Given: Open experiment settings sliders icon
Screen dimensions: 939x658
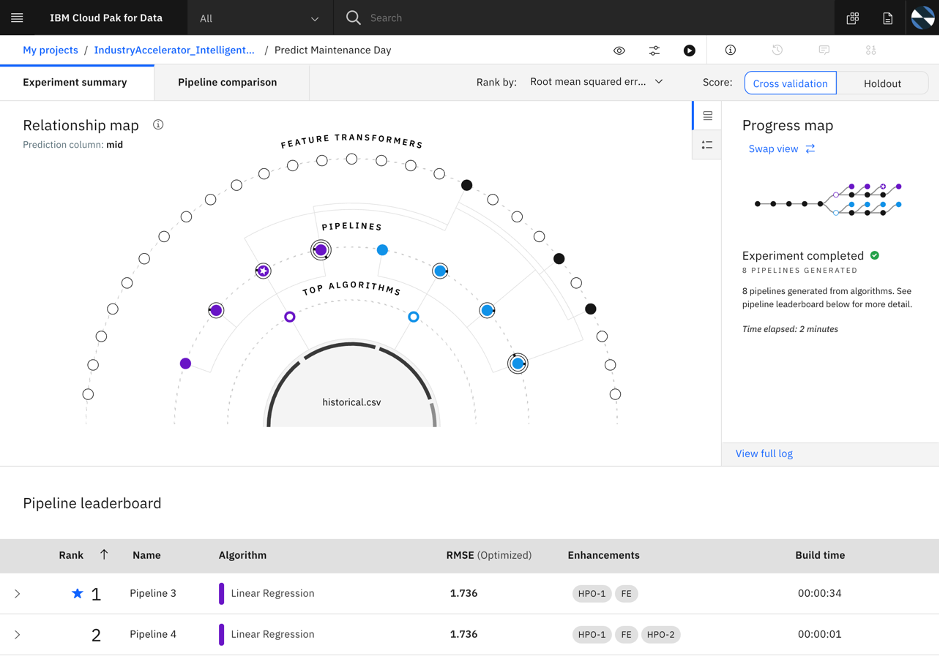Looking at the screenshot, I should tap(654, 50).
